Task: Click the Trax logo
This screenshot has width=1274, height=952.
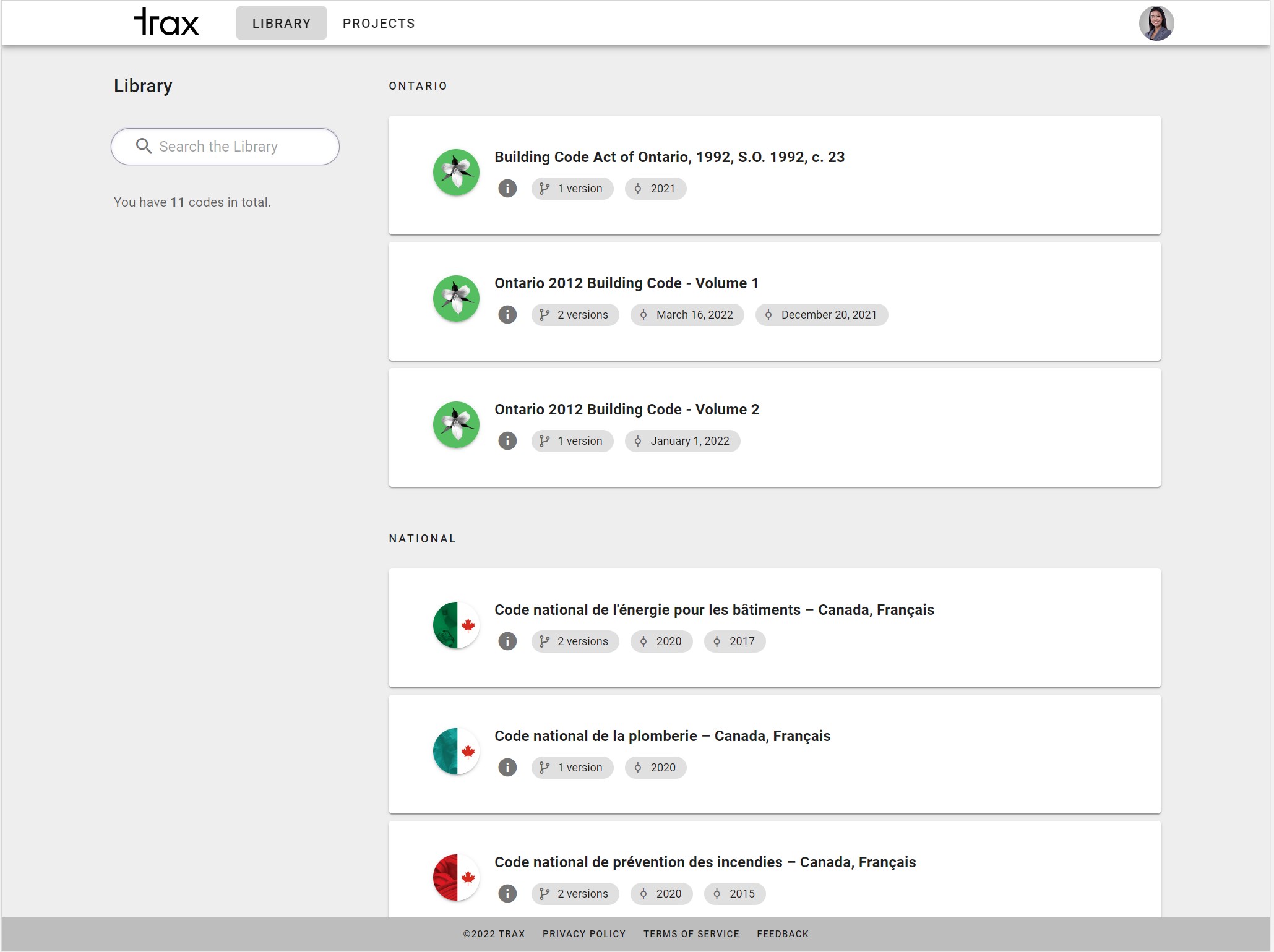Action: [166, 23]
